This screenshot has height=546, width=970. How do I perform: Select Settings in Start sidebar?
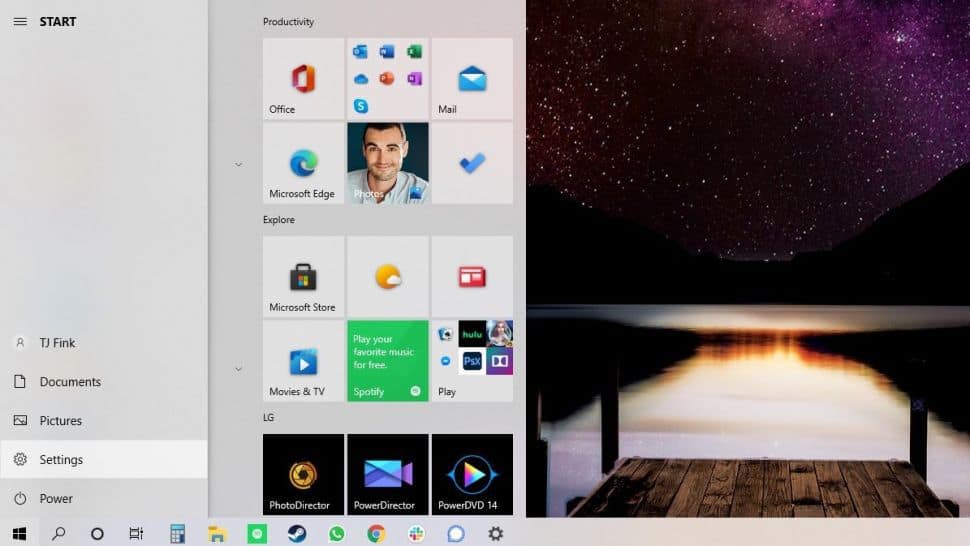(104, 459)
